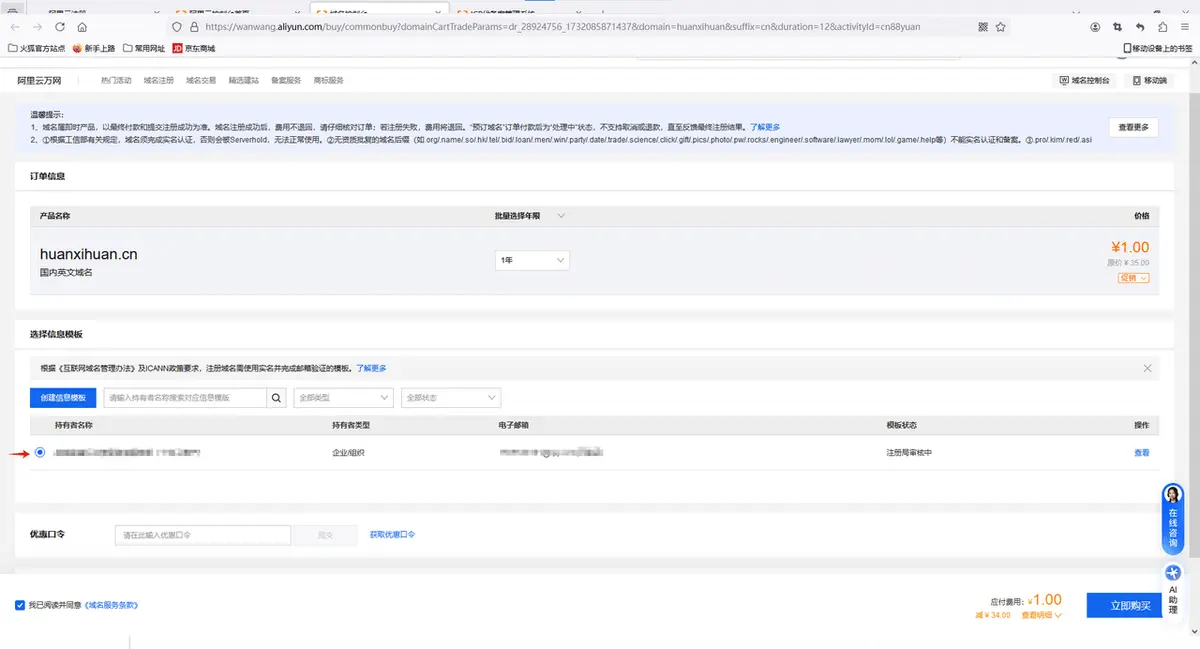
Task: Click the site security padlock icon
Action: 193,27
